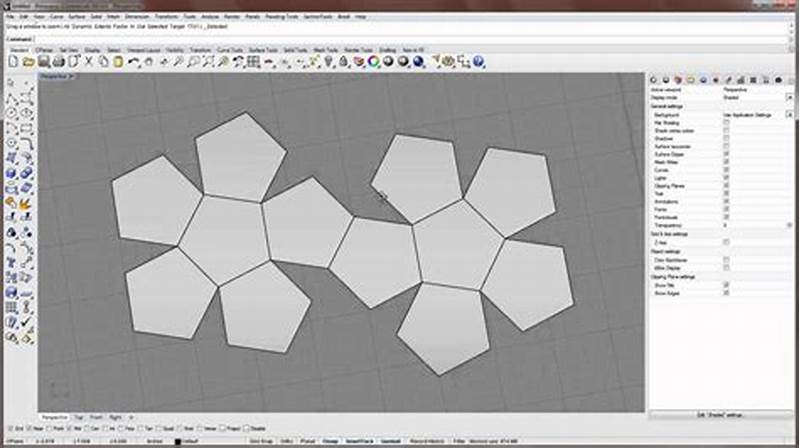Toggle the Mid osnap checkbox

[70, 429]
